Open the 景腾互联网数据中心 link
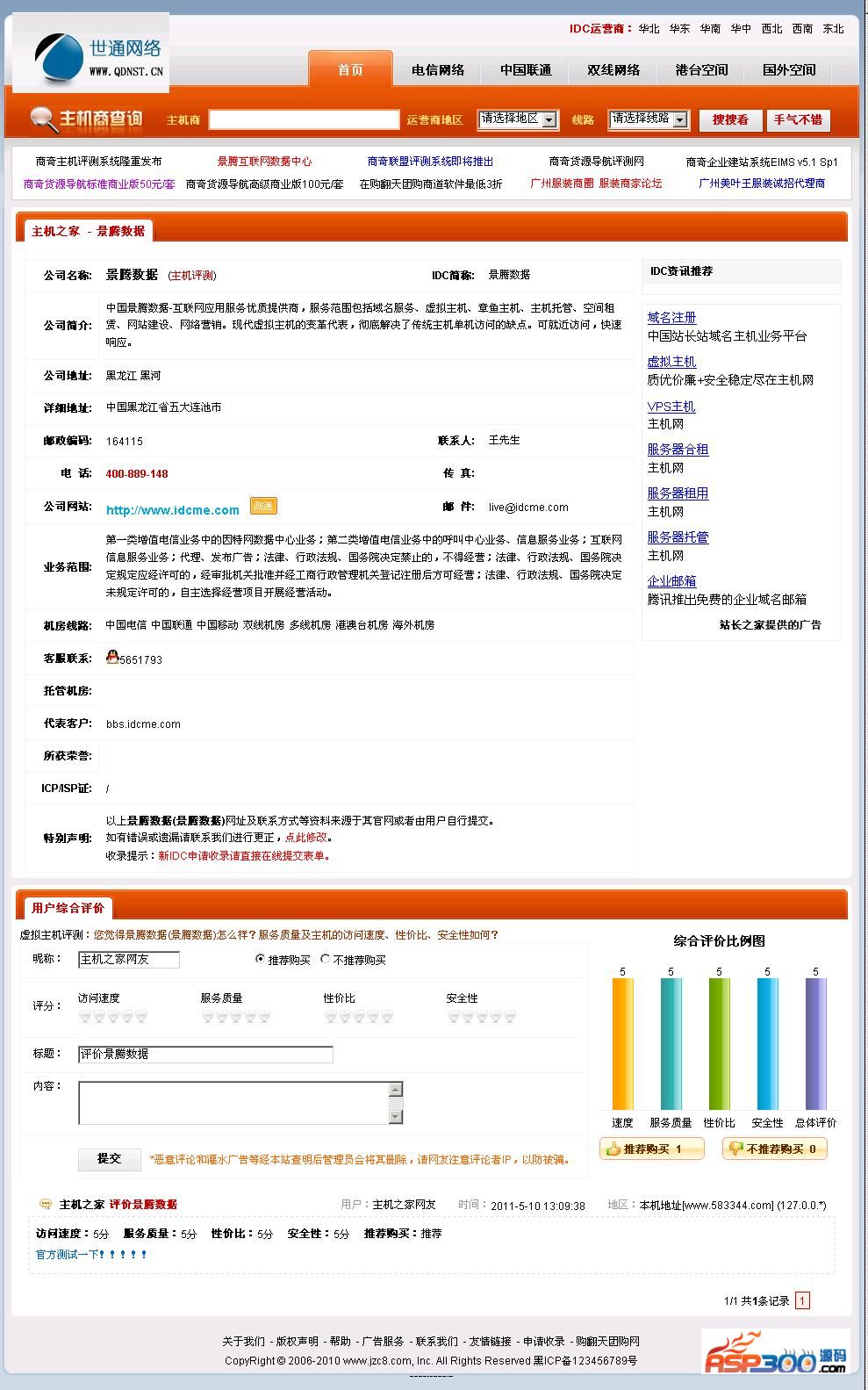The image size is (868, 1390). click(264, 162)
